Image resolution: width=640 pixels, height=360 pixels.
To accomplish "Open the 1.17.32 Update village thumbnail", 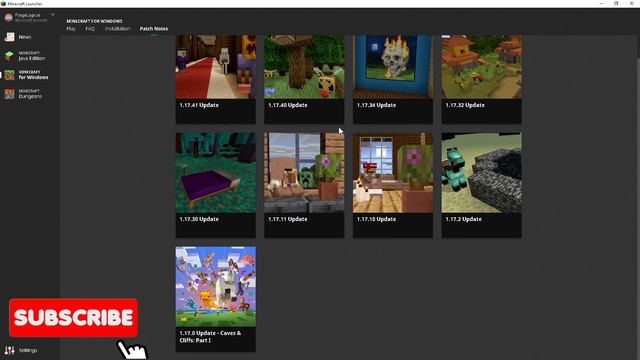I will tap(482, 67).
